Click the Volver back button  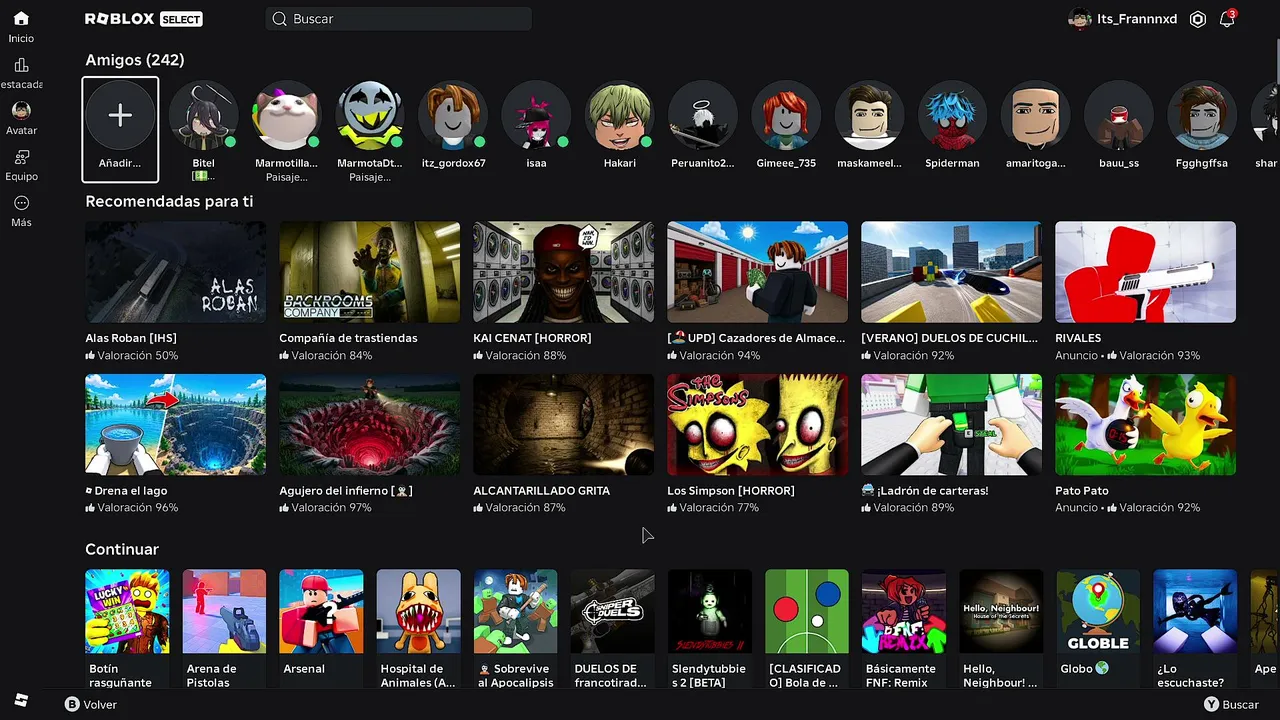(x=91, y=704)
